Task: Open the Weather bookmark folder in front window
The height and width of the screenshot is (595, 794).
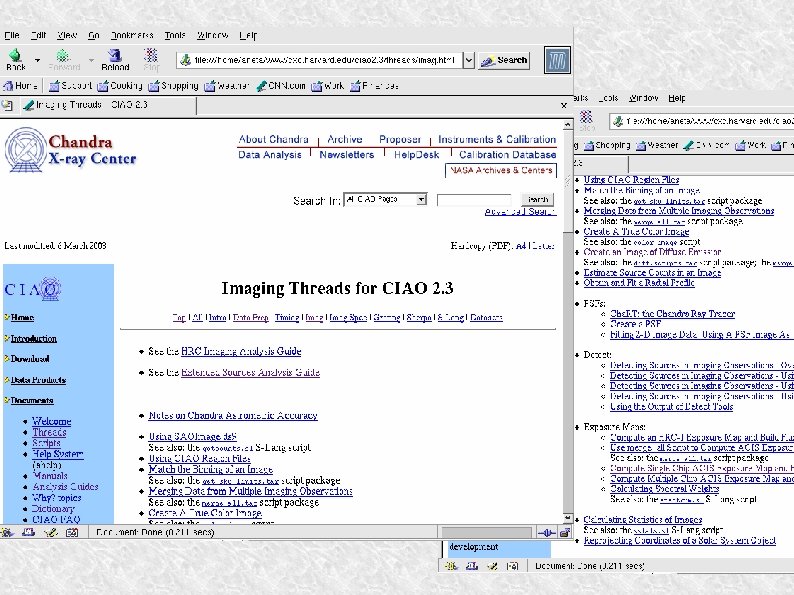Action: (x=227, y=86)
